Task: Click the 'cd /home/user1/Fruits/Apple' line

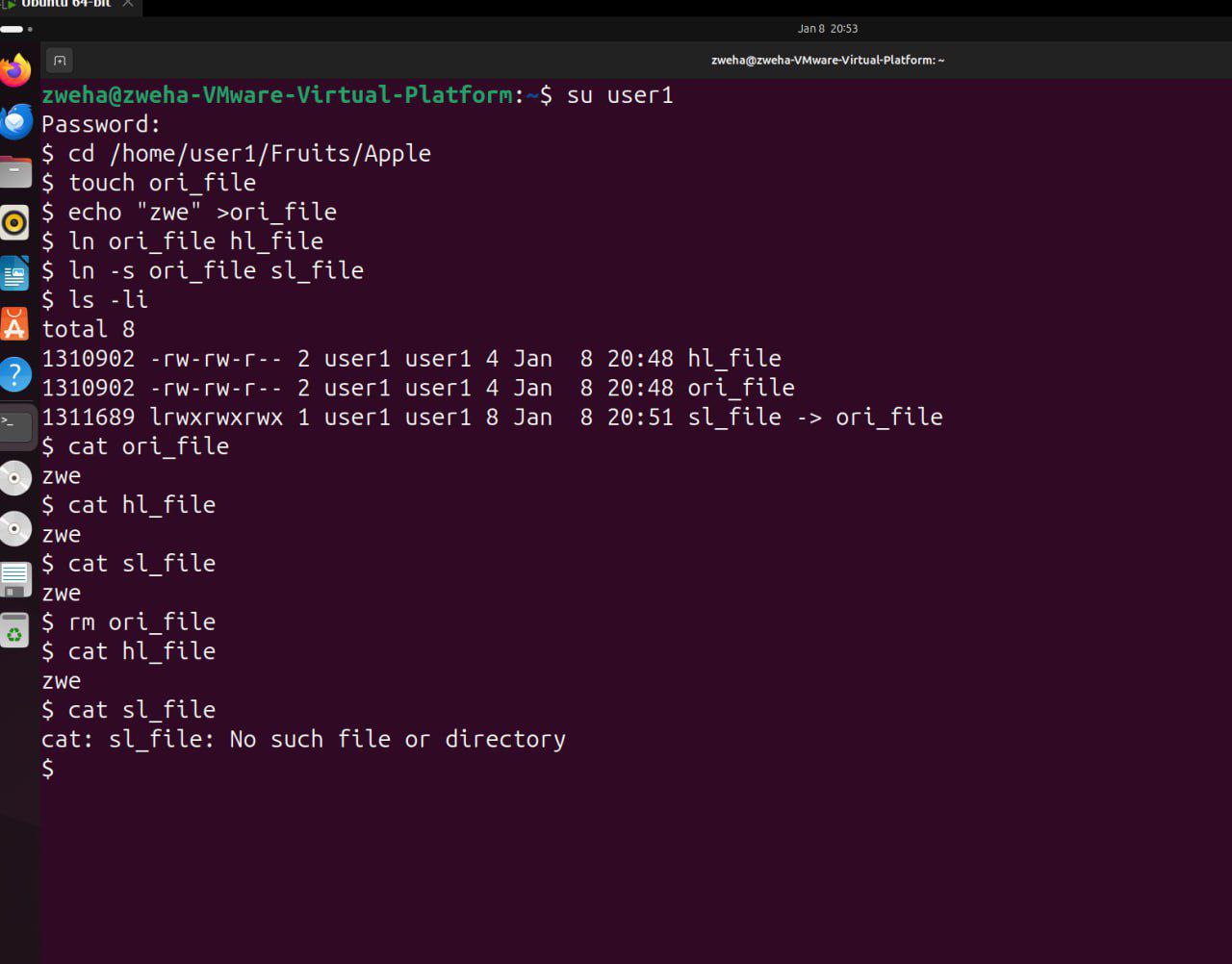Action: [236, 154]
